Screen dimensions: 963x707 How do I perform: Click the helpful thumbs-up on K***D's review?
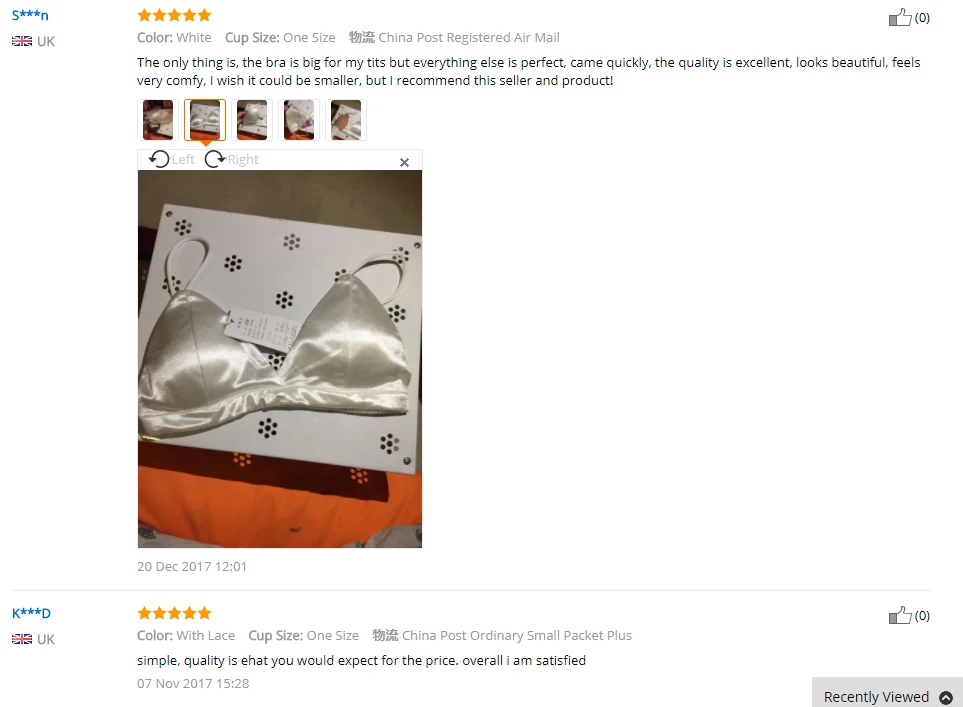click(x=900, y=615)
